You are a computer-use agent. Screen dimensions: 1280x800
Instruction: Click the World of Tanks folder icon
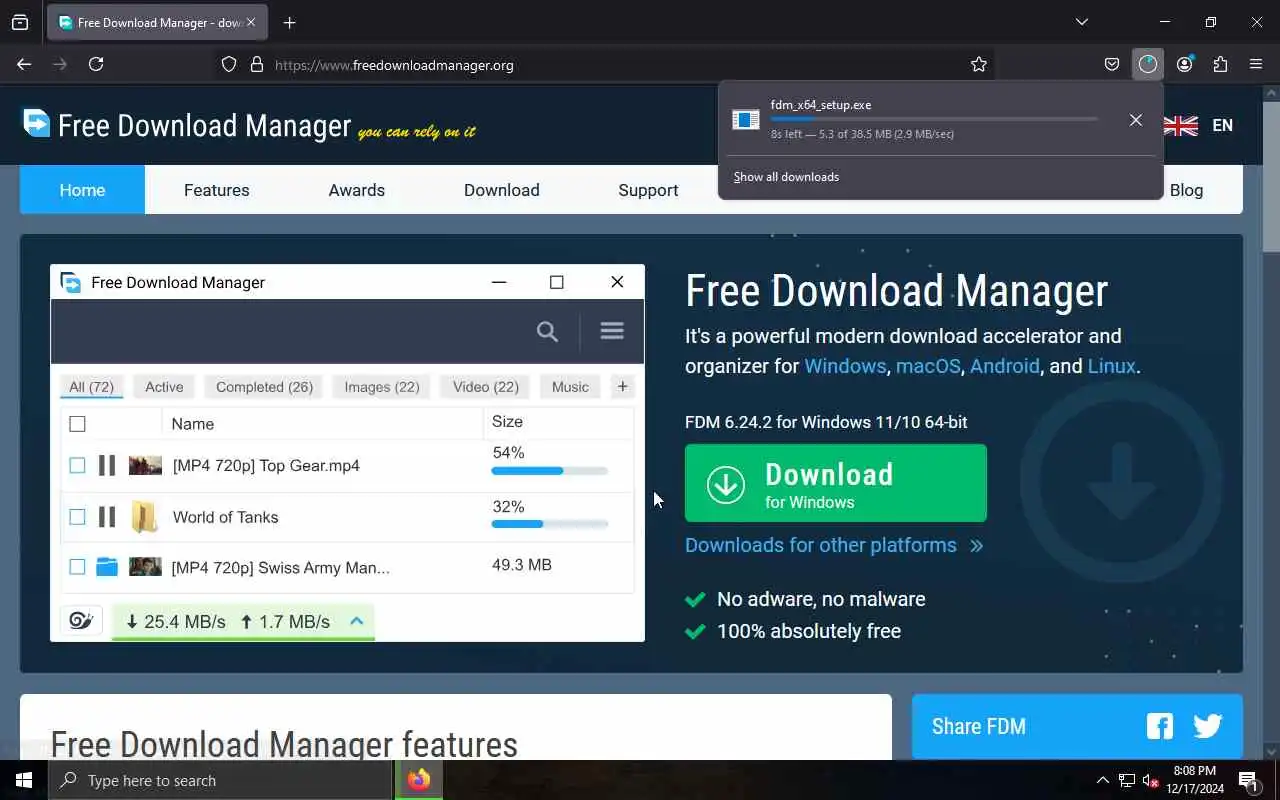[145, 517]
